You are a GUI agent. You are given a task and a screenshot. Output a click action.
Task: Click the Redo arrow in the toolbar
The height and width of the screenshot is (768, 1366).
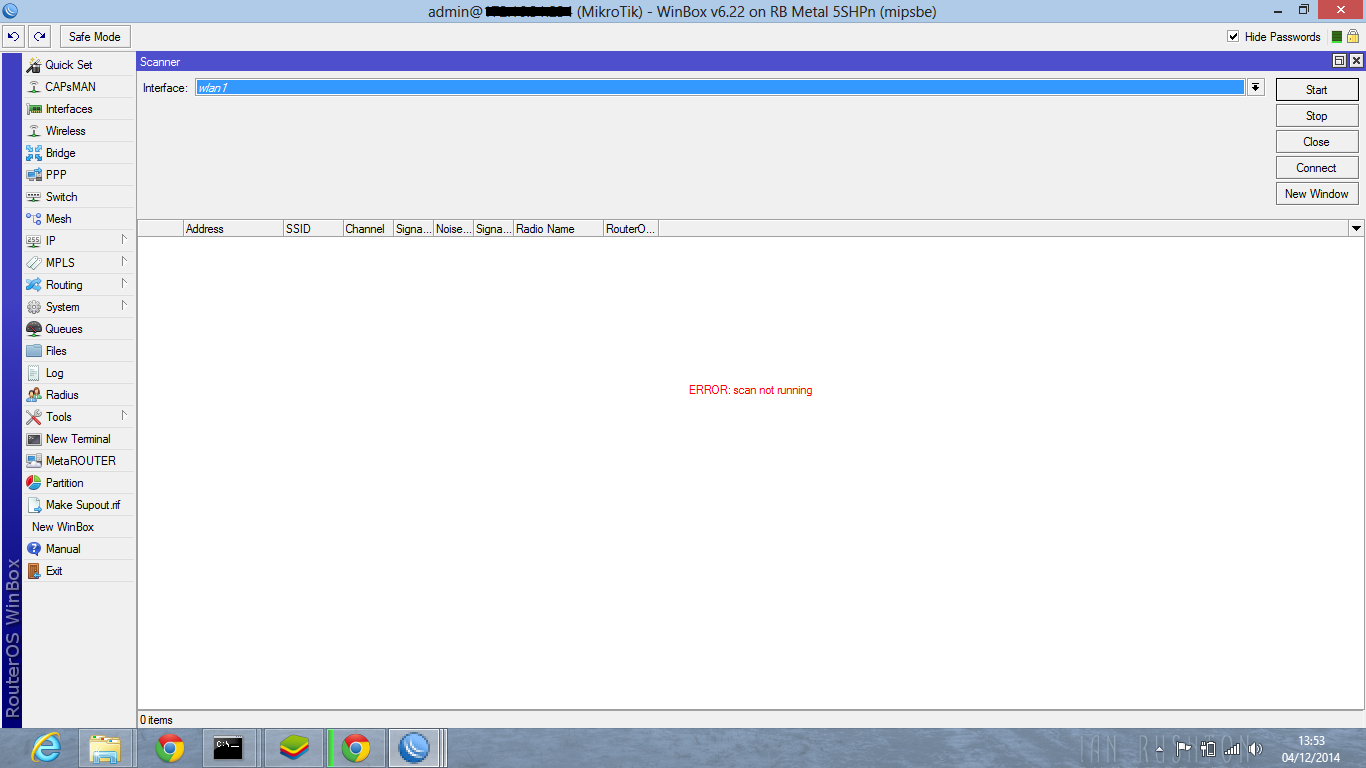(x=39, y=37)
